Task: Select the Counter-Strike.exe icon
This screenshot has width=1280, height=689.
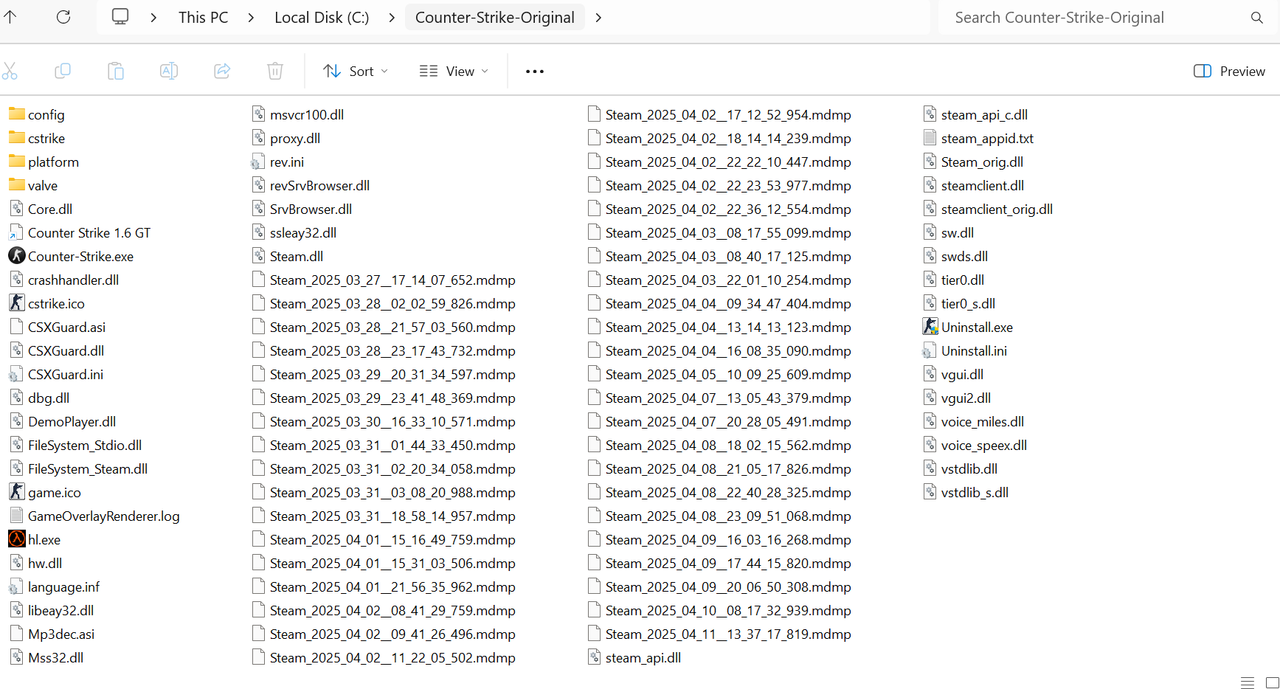Action: pos(16,256)
